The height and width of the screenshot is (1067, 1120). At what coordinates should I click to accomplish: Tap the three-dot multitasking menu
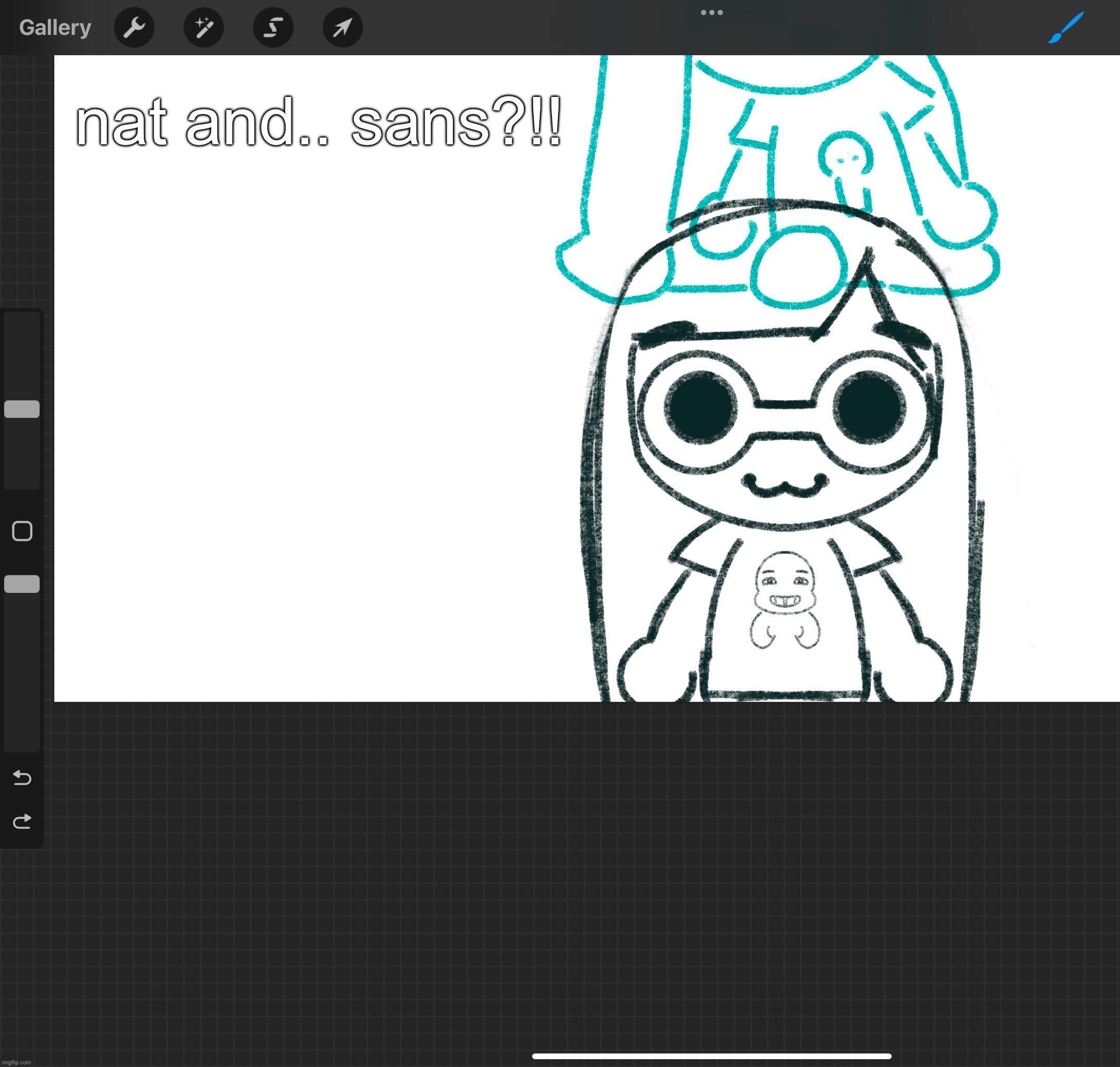pyautogui.click(x=711, y=12)
